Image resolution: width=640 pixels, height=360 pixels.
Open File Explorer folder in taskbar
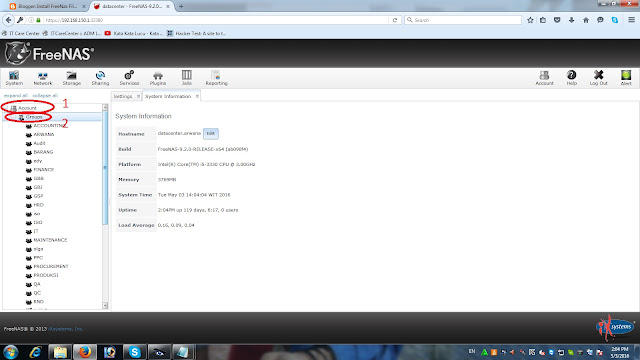[x=60, y=352]
